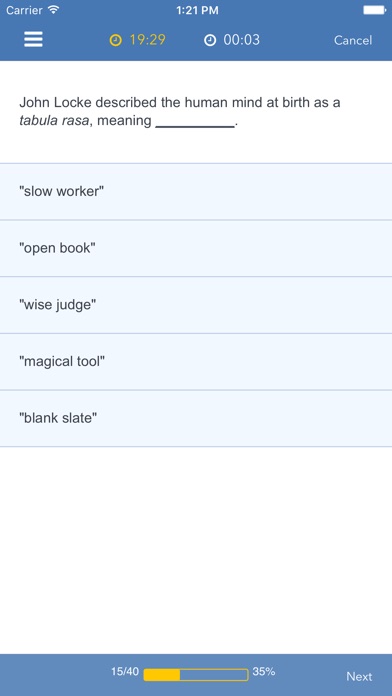This screenshot has width=392, height=696.
Task: Choose the "blank slate" answer
Action: point(196,418)
